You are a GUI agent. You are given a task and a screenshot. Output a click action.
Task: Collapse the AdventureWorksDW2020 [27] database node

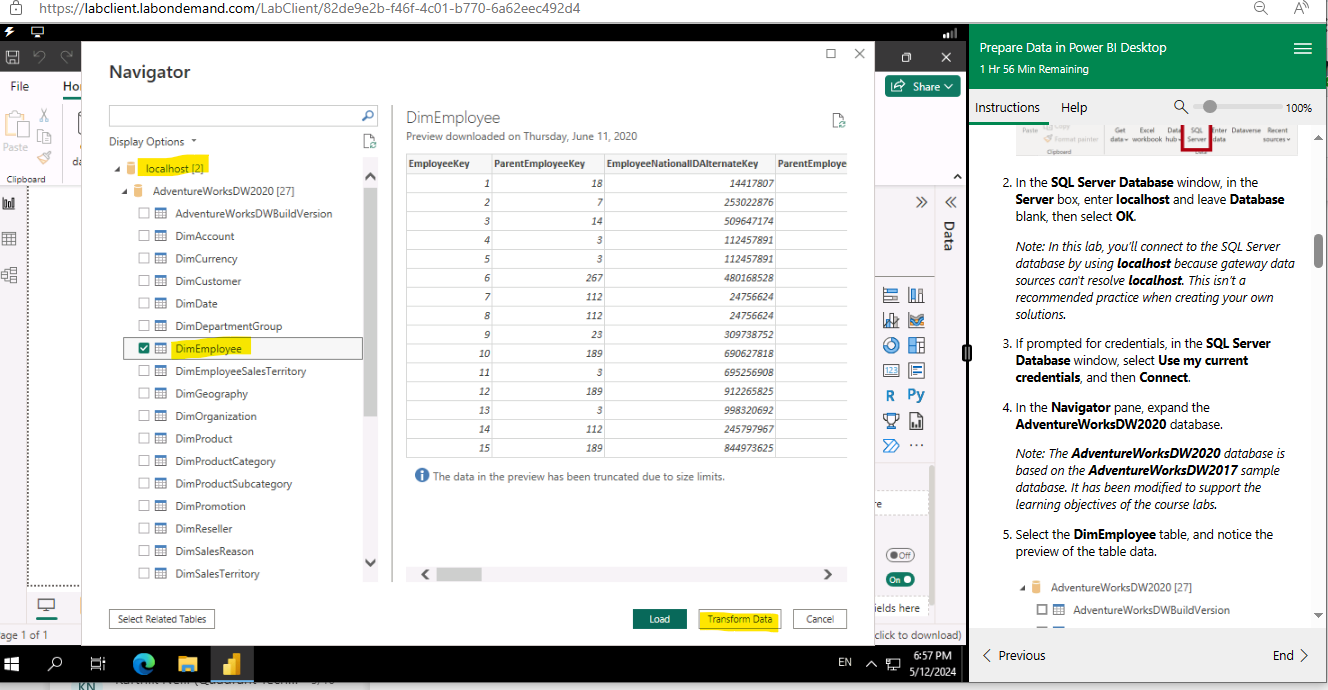125,191
